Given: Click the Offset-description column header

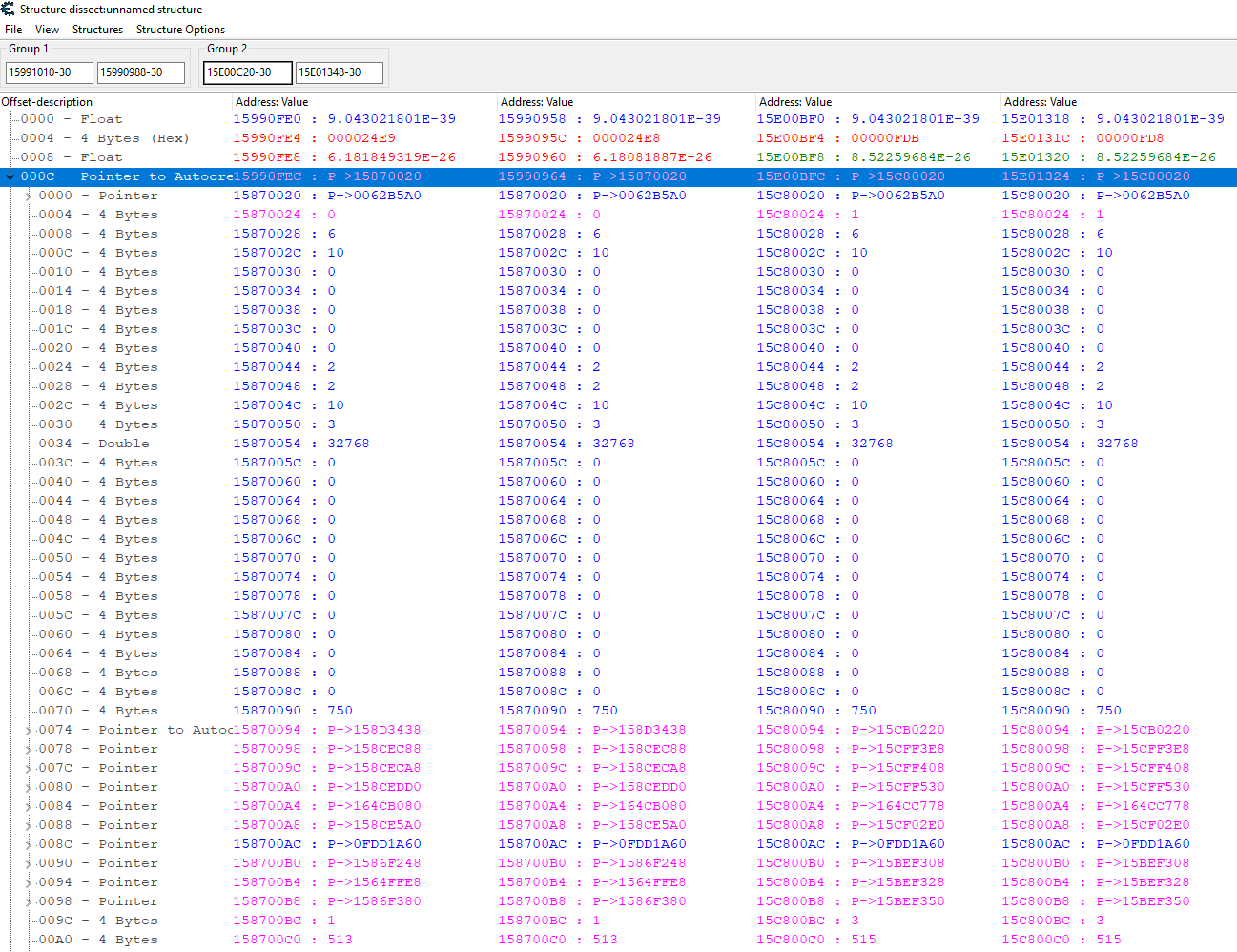Looking at the screenshot, I should [x=115, y=102].
